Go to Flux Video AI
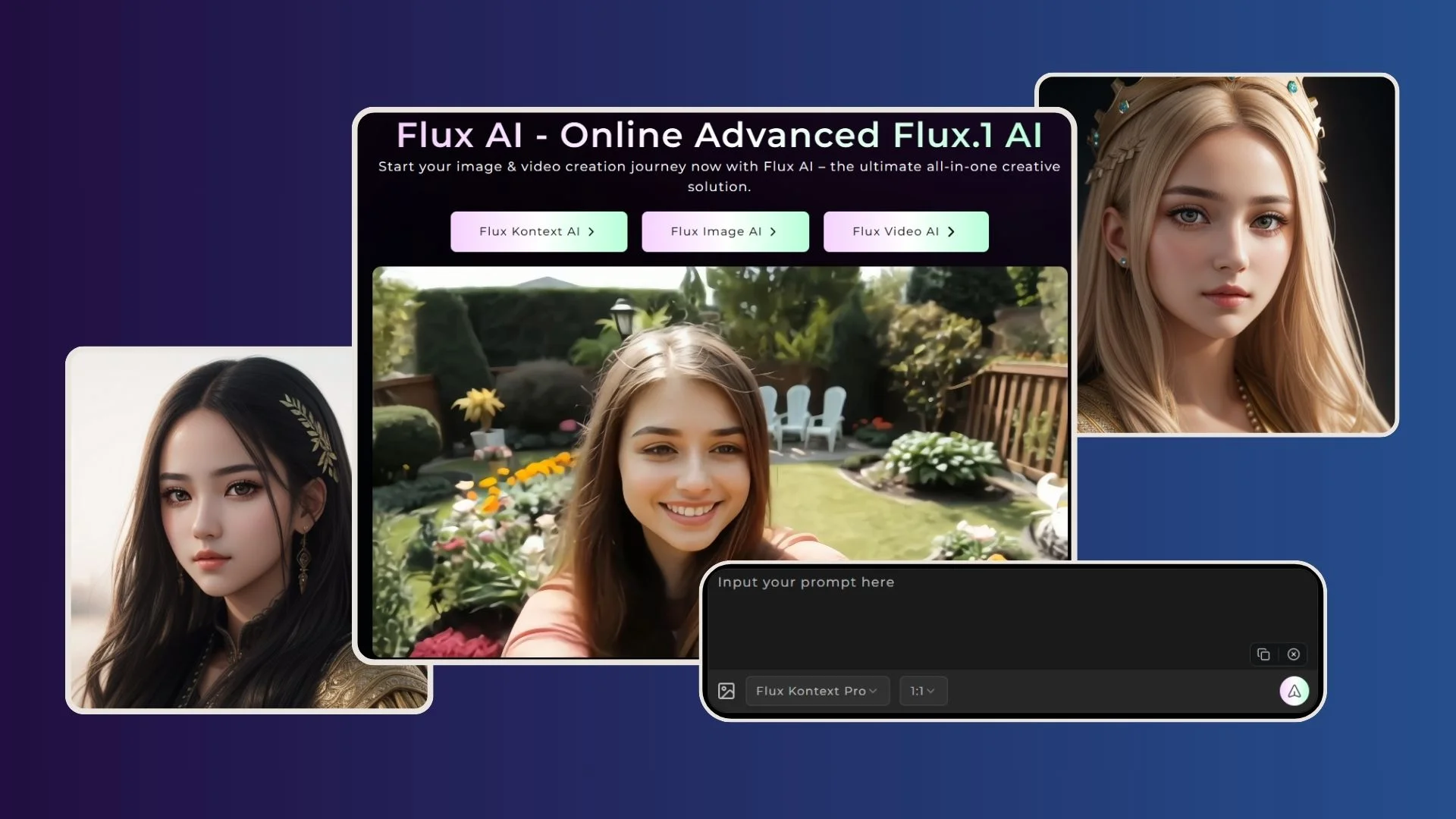Image resolution: width=1456 pixels, height=819 pixels. [x=896, y=232]
